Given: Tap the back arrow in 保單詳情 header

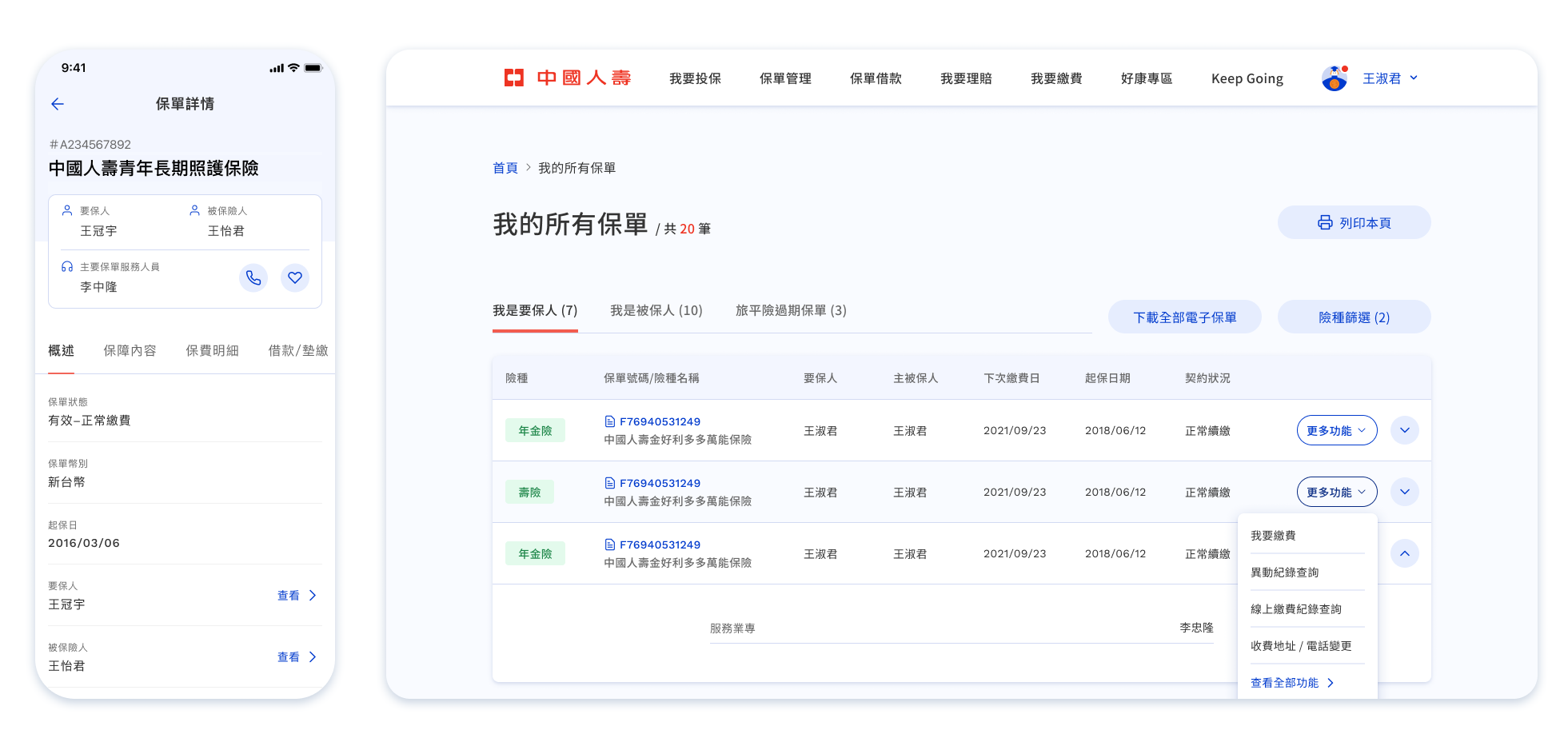Looking at the screenshot, I should click(x=58, y=104).
